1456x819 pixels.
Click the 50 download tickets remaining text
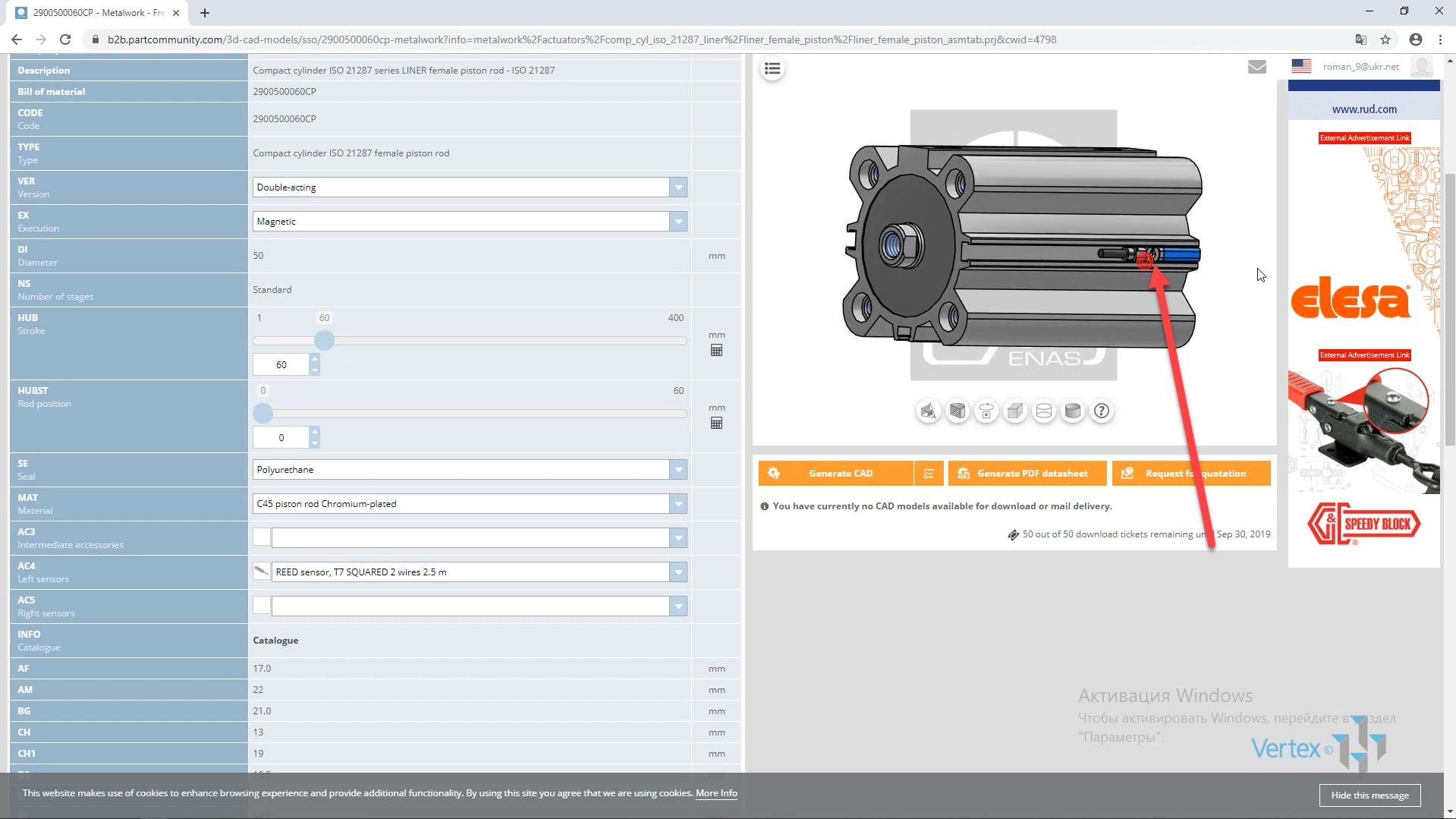tap(1146, 534)
